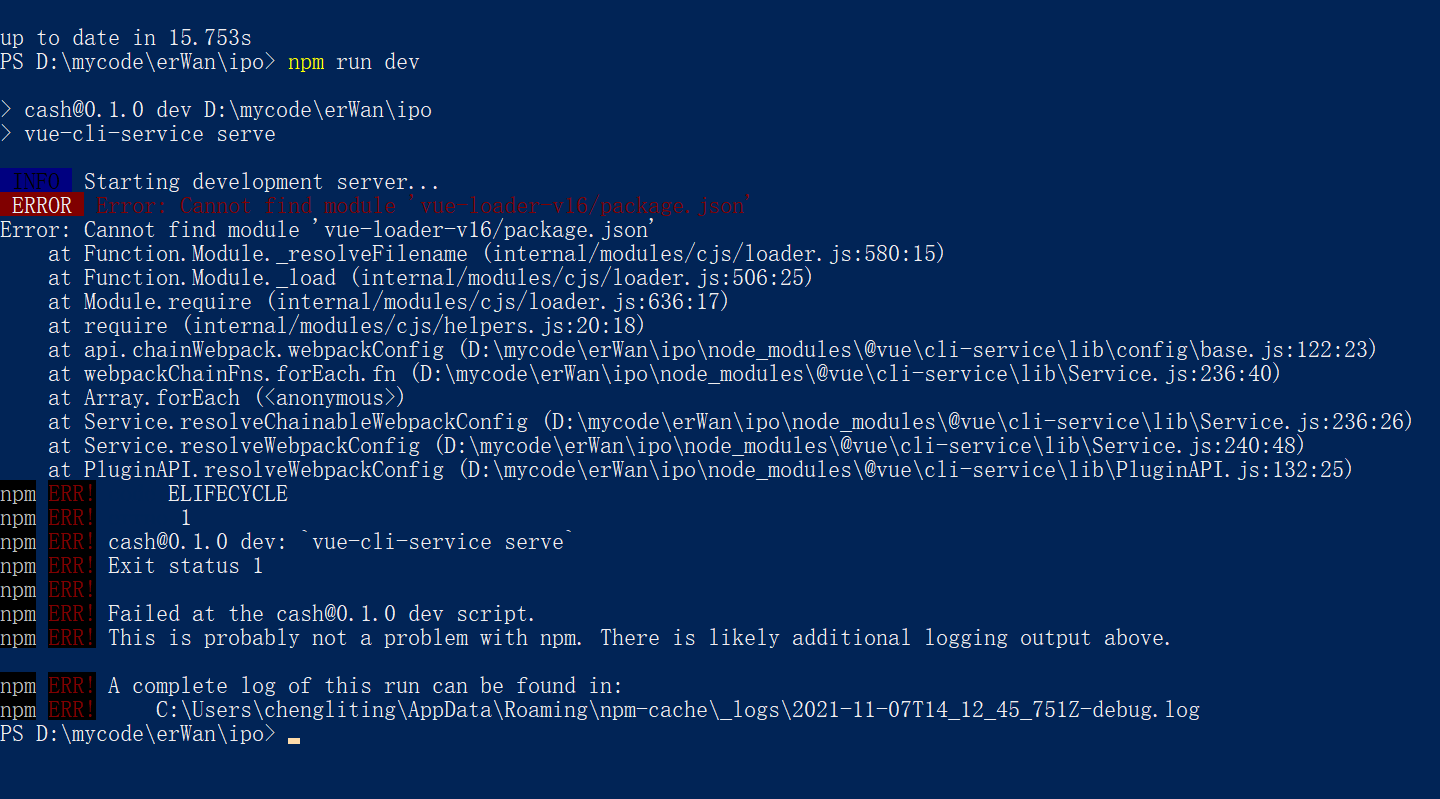Click the red ERROR badge

tap(42, 206)
